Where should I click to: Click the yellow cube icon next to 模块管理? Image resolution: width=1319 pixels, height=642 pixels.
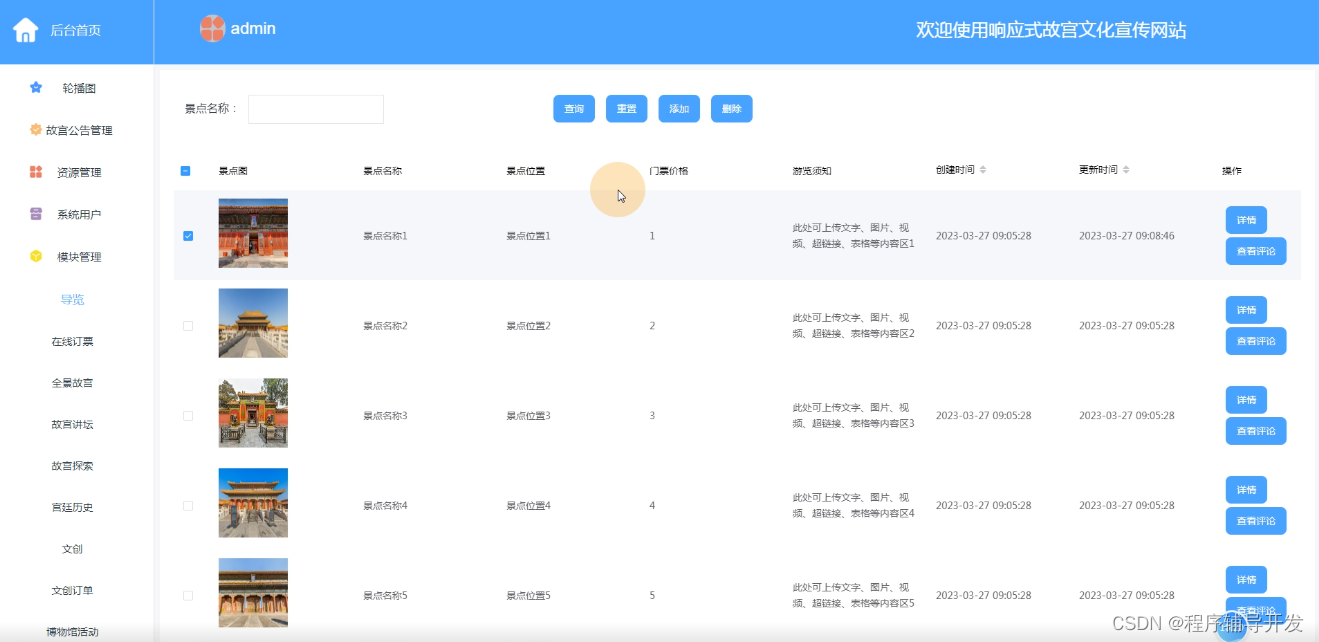point(36,257)
